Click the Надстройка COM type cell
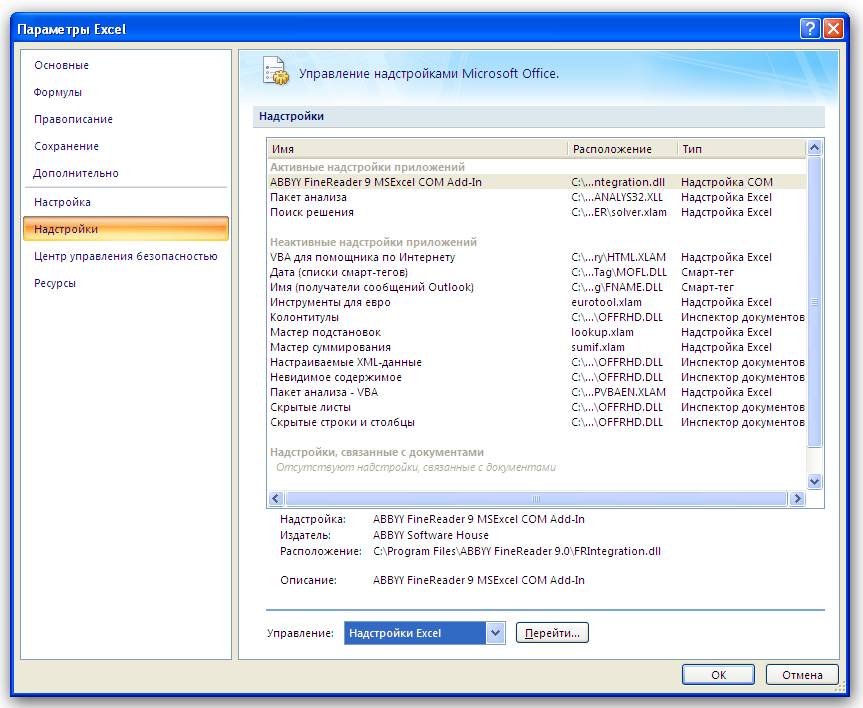This screenshot has width=863, height=708. coord(727,182)
